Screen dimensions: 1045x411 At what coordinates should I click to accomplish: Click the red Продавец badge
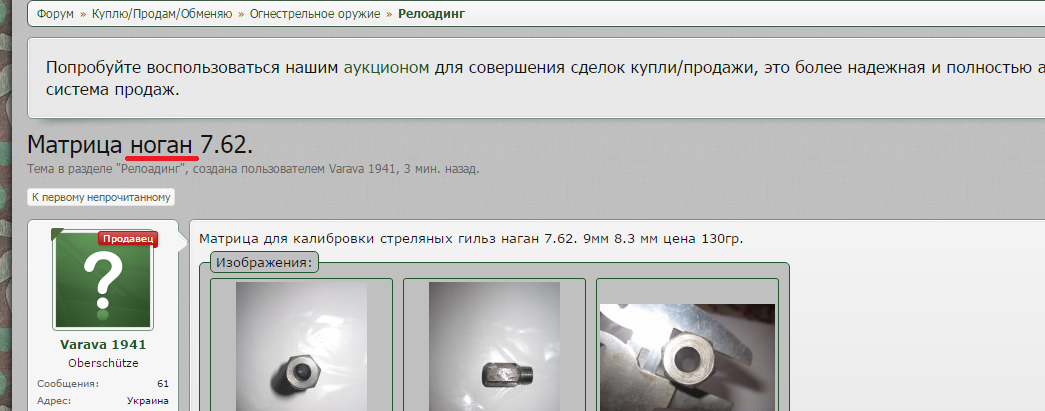pyautogui.click(x=128, y=238)
